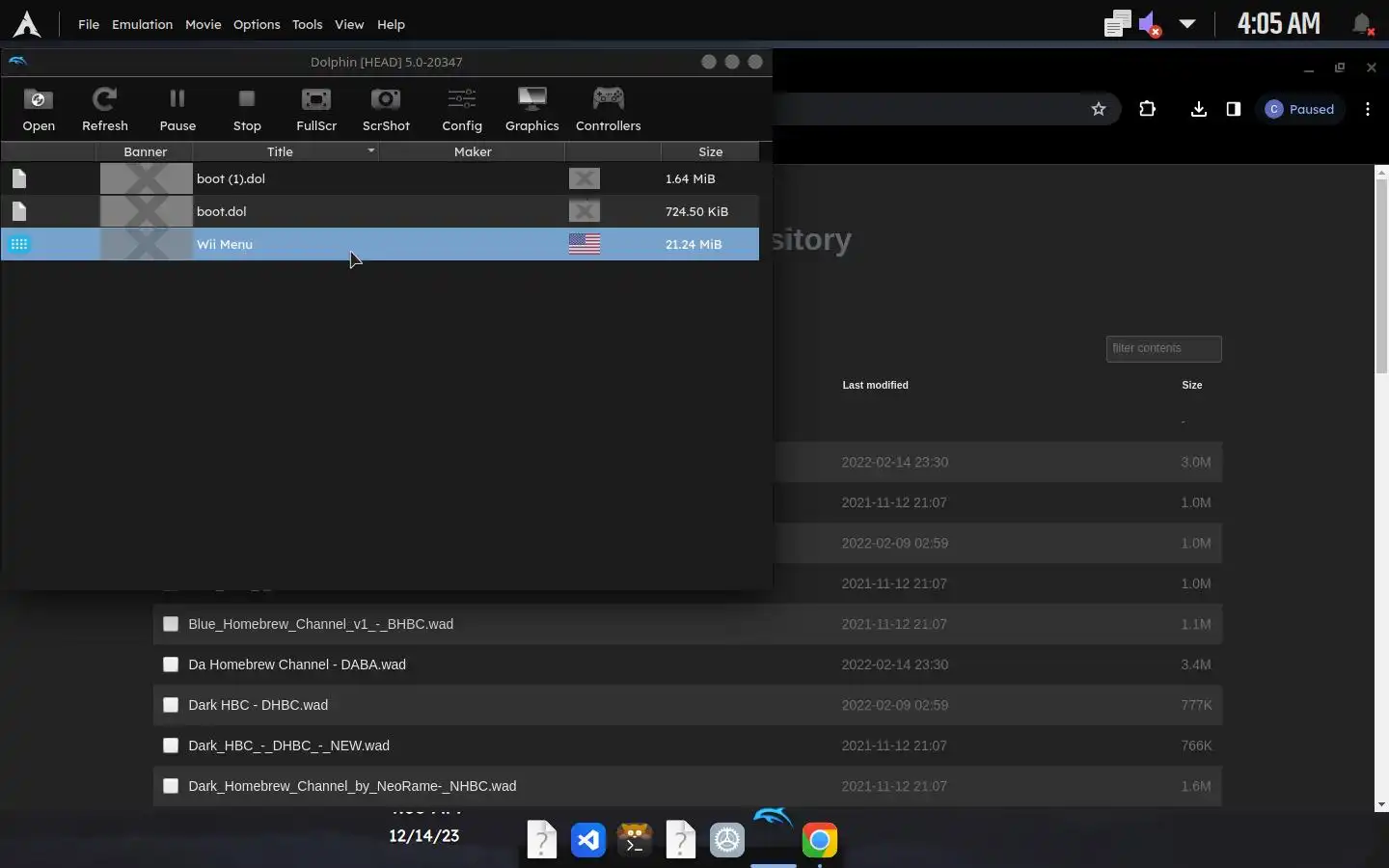The image size is (1389, 868).
Task: Open Controllers settings in Dolphin
Action: coord(609,109)
